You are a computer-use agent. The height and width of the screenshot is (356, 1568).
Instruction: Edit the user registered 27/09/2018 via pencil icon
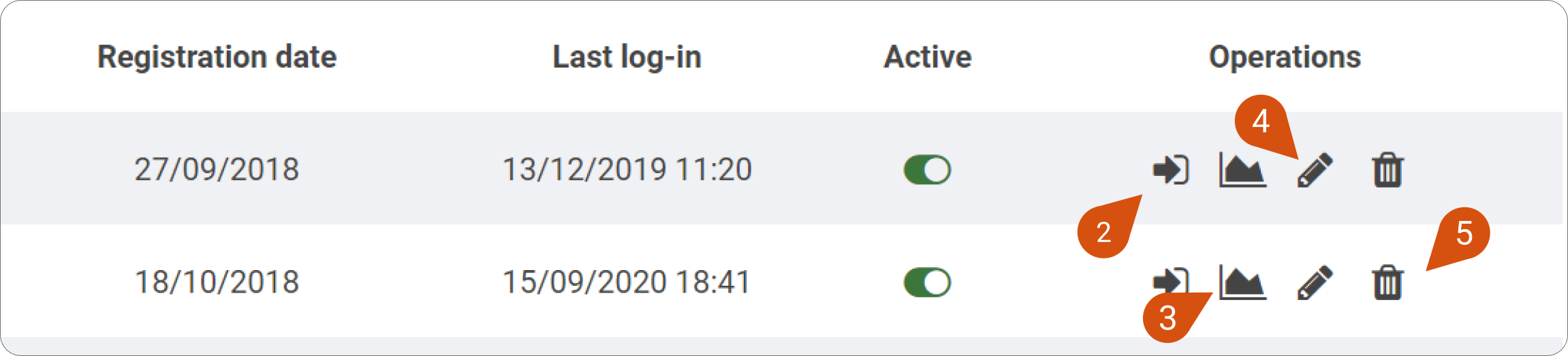pos(1315,170)
